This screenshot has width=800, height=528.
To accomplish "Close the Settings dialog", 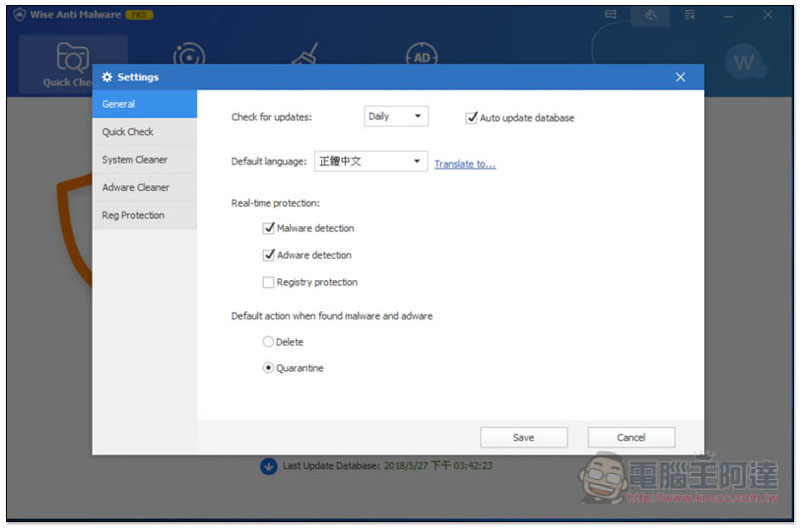I will pyautogui.click(x=680, y=77).
